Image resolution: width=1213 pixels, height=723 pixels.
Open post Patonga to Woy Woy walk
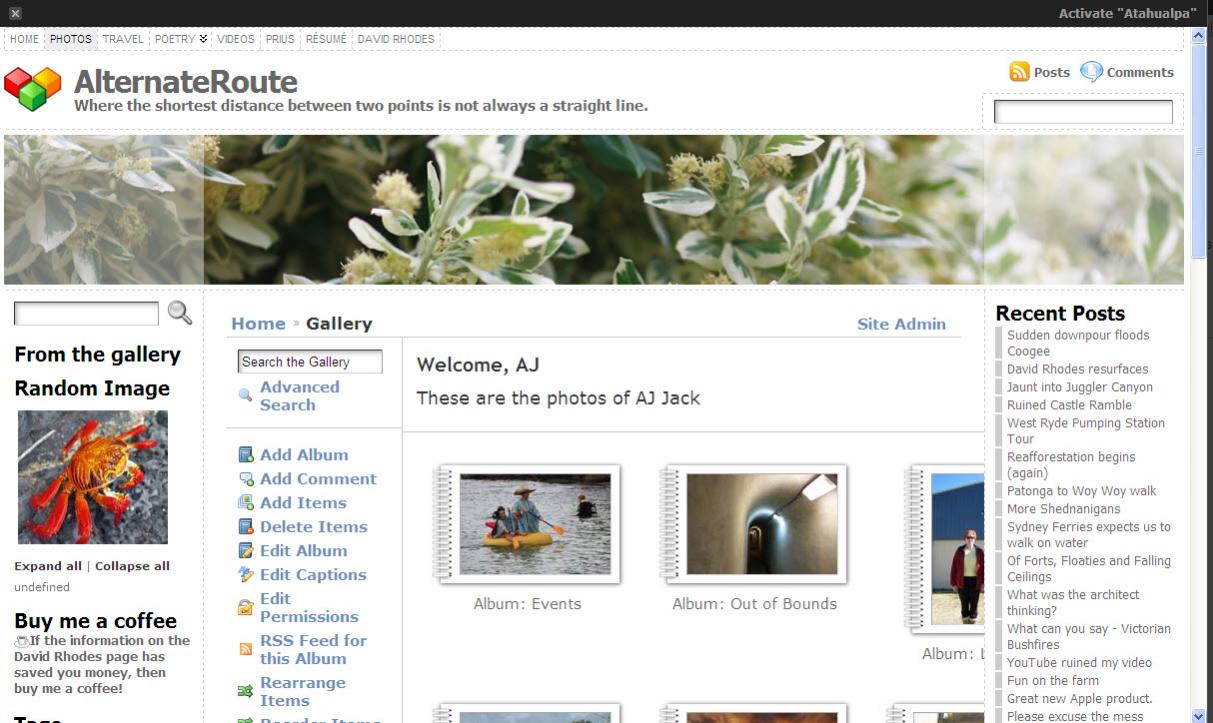[x=1081, y=491]
